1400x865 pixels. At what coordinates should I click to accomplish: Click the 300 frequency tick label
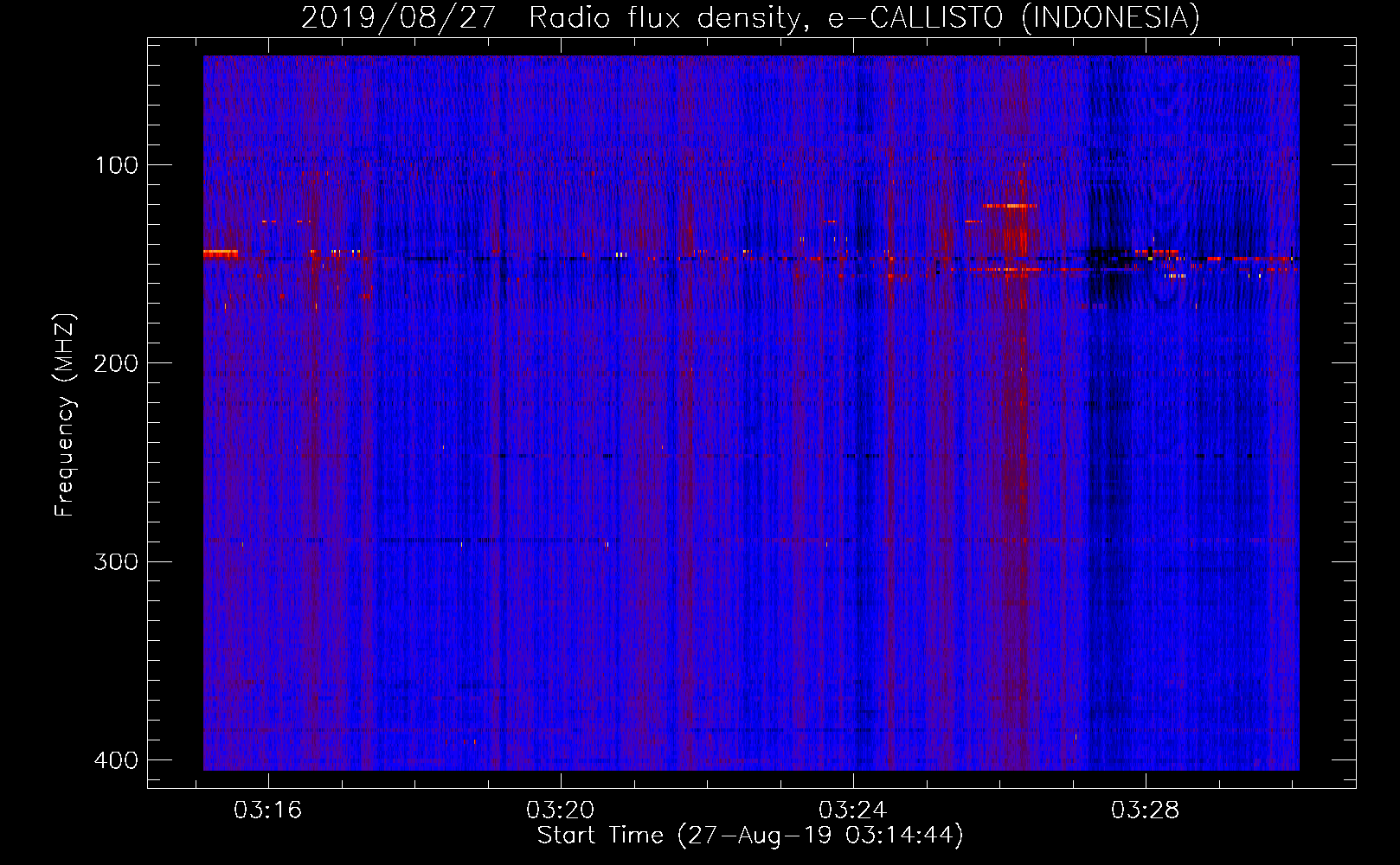coord(116,561)
